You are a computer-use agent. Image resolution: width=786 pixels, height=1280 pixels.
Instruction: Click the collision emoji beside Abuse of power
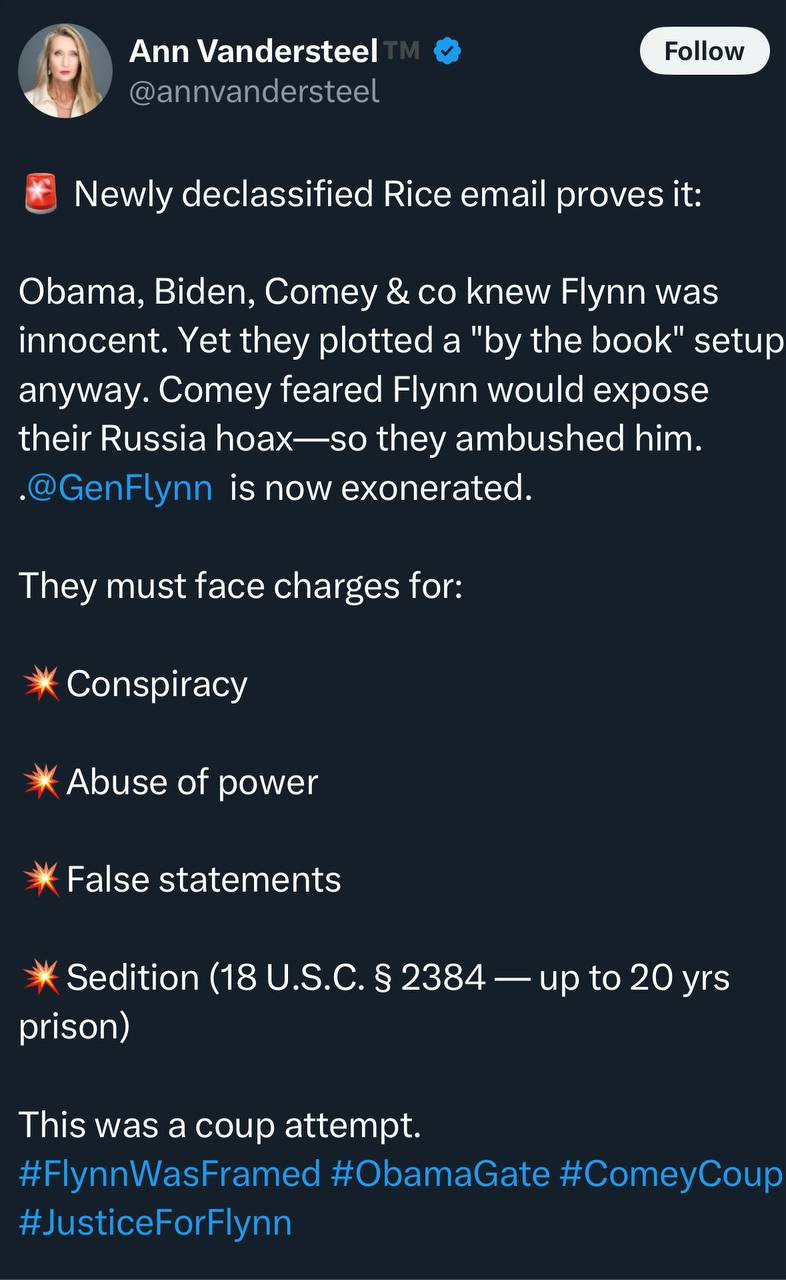41,782
